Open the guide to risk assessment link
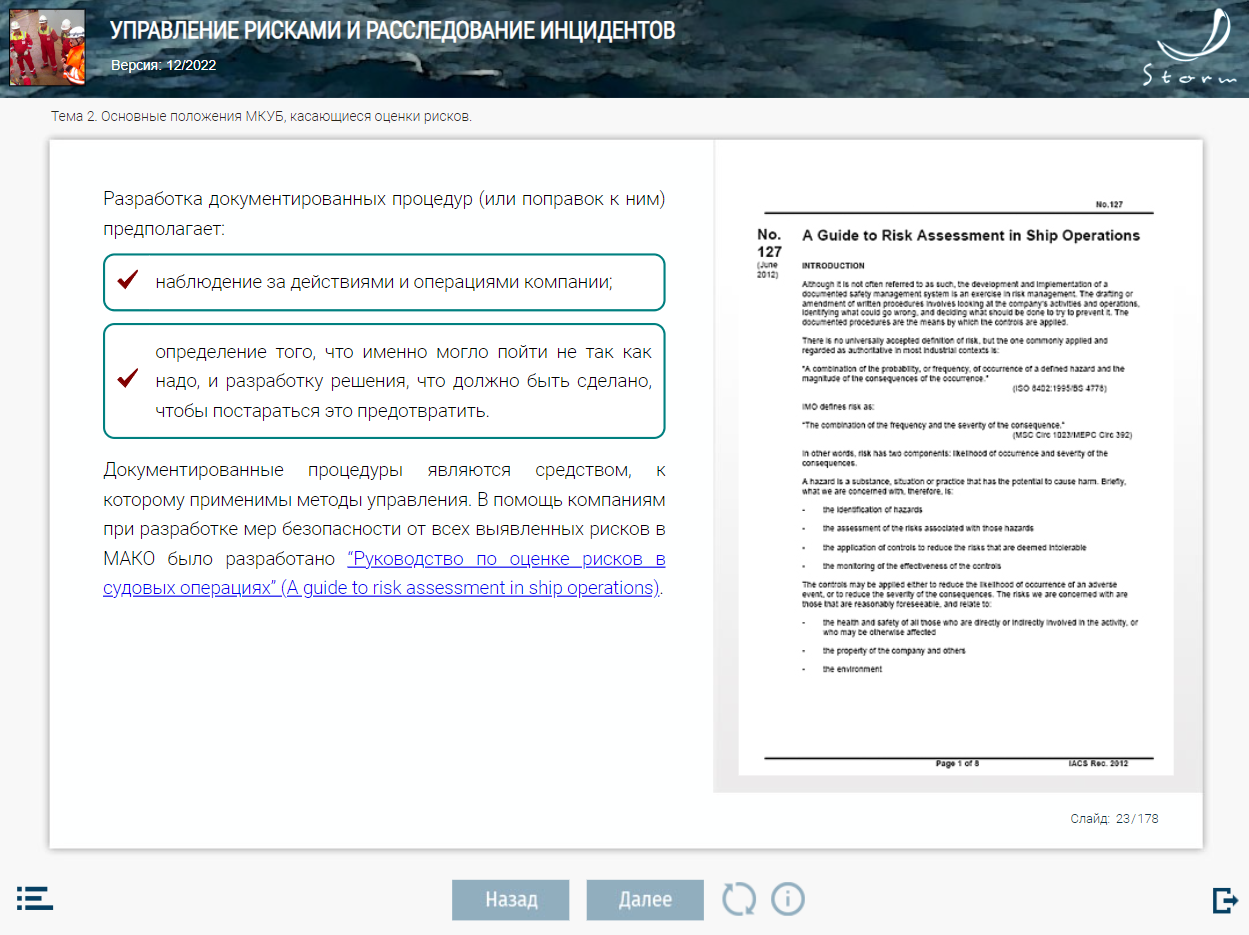 pyautogui.click(x=384, y=573)
